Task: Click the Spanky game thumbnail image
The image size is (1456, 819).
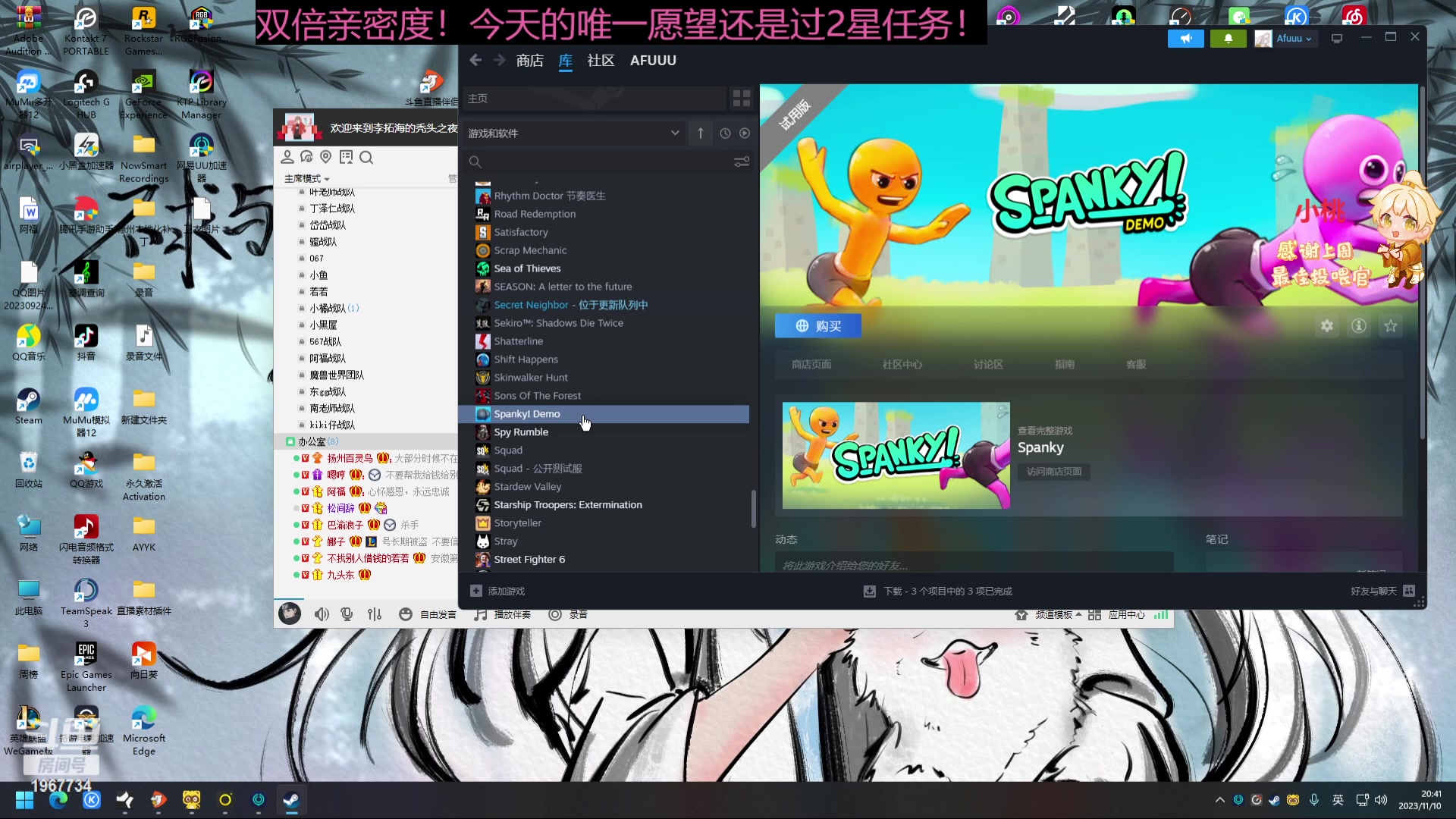Action: click(896, 455)
